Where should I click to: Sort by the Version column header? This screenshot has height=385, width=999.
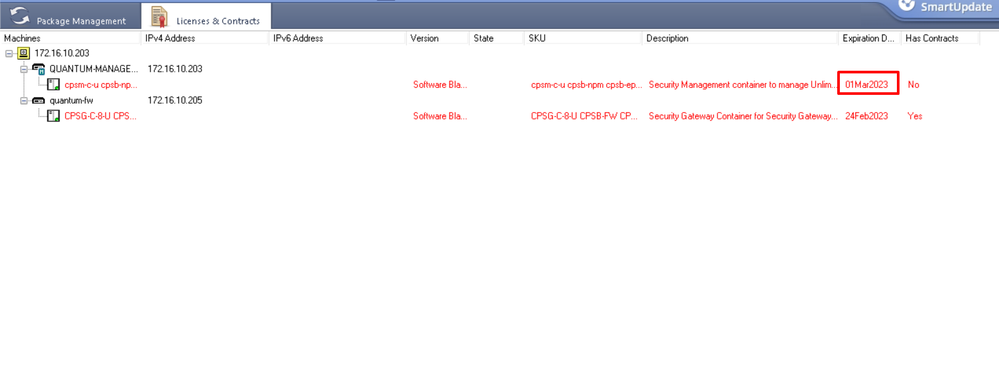click(438, 38)
